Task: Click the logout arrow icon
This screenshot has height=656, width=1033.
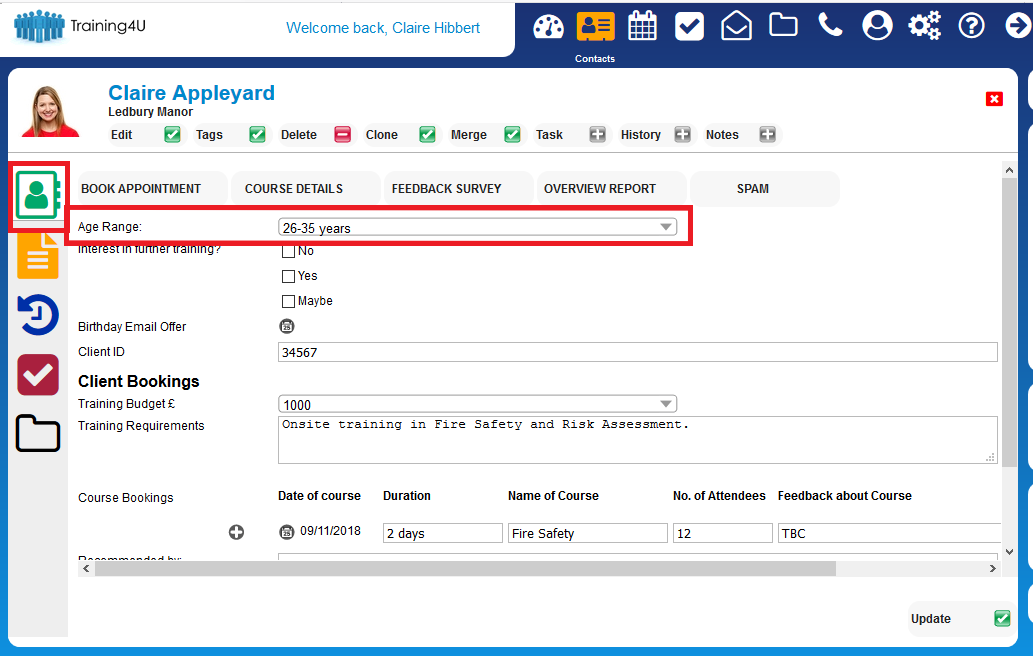Action: pos(1018,26)
